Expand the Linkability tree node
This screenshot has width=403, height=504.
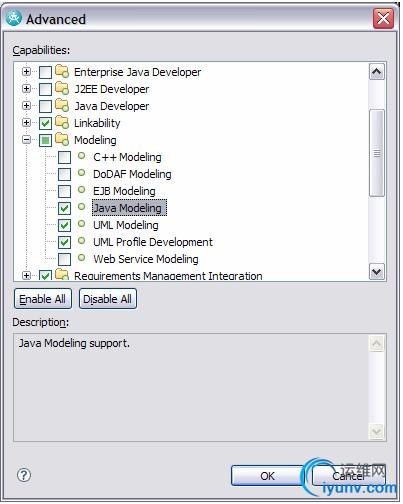click(26, 122)
